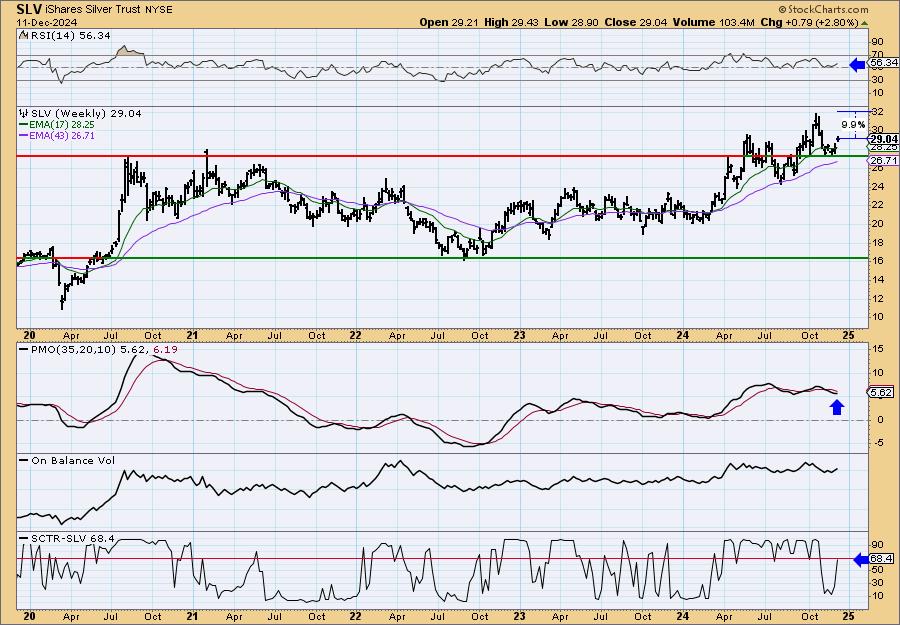Click the EMA(17) 28.25 legend label

point(62,125)
